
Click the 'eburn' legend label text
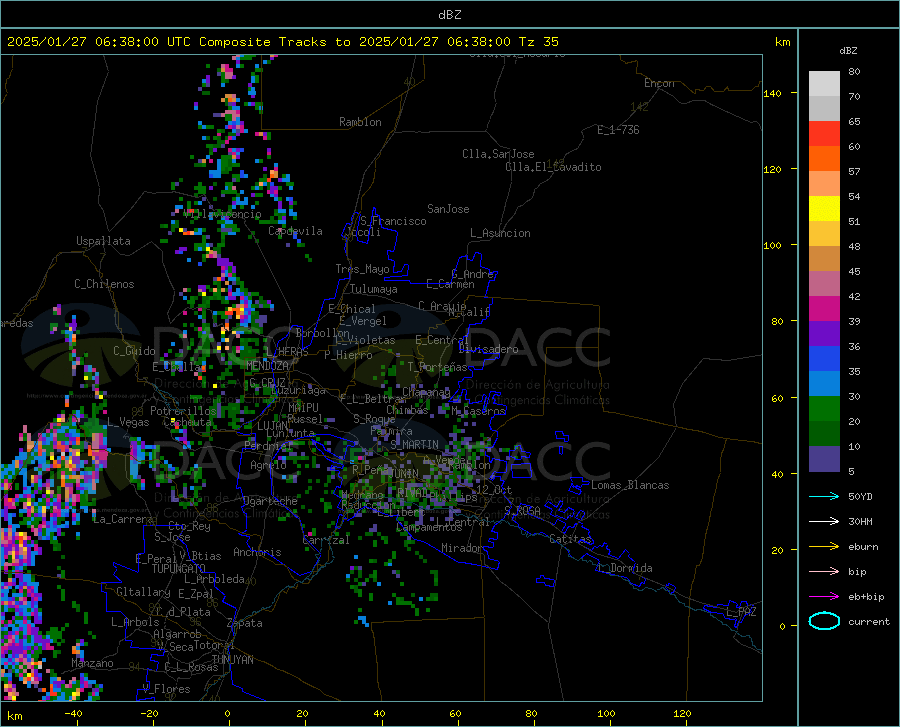(863, 547)
